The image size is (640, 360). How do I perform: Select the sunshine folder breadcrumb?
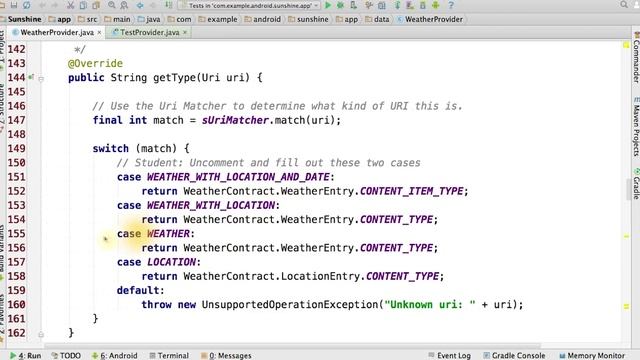pos(308,19)
